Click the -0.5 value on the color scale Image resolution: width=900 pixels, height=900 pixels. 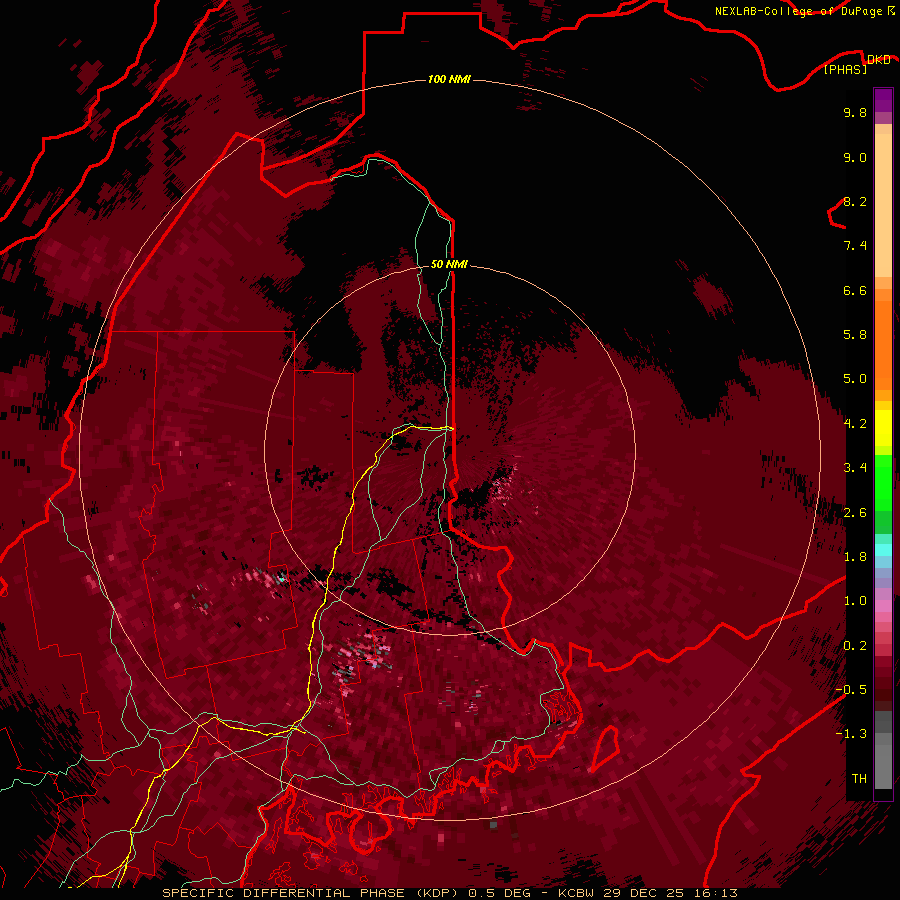[x=851, y=690]
